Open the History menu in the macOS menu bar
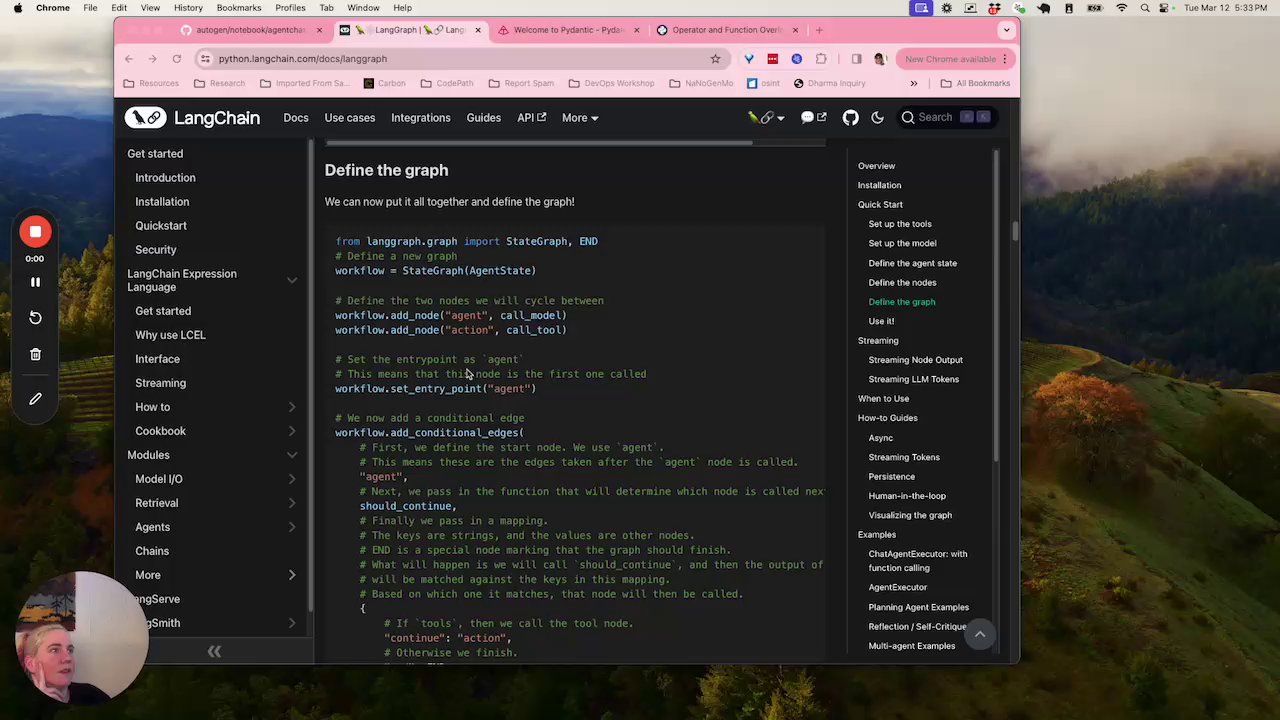Viewport: 1280px width, 720px height. coord(188,8)
